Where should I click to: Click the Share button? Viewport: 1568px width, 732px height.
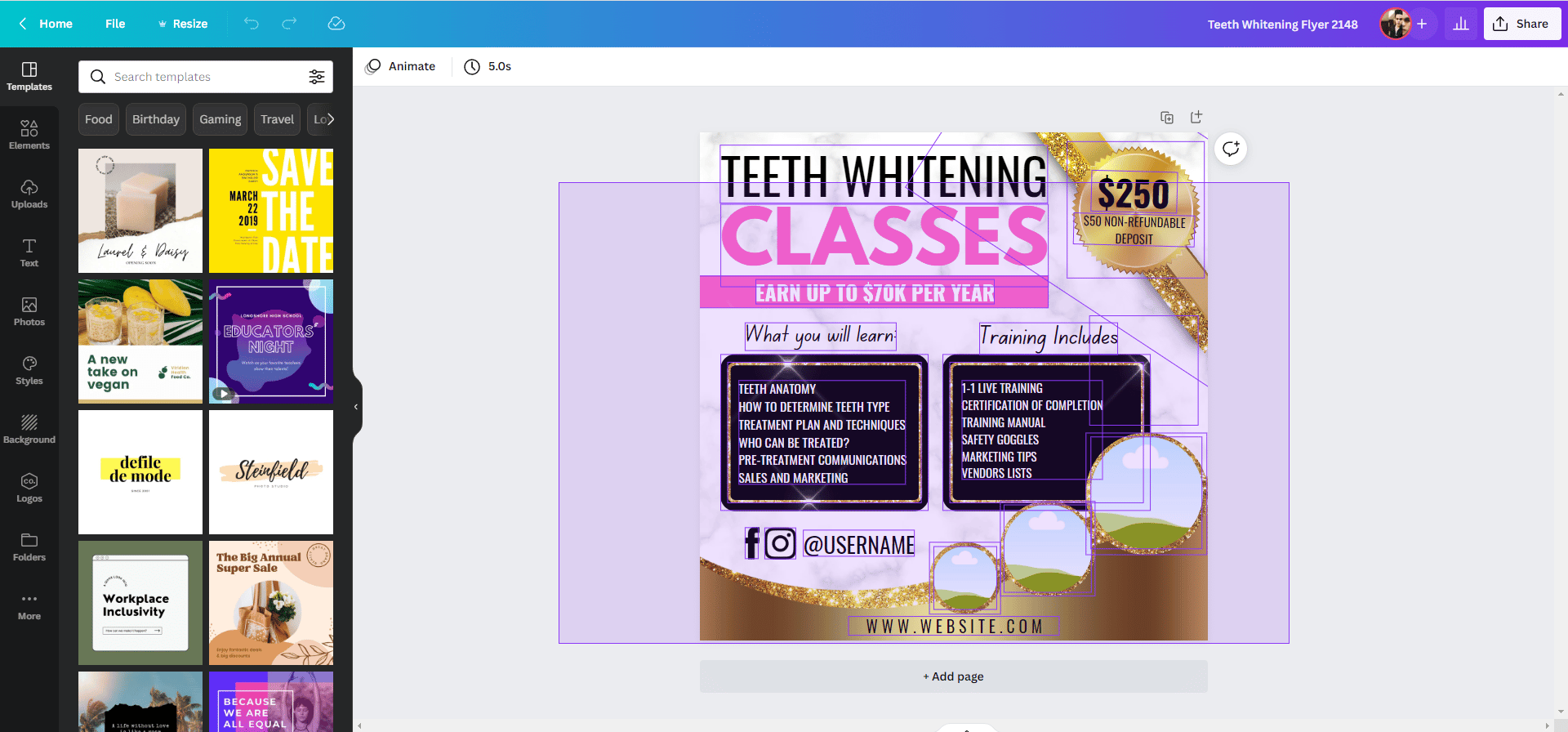tap(1522, 24)
